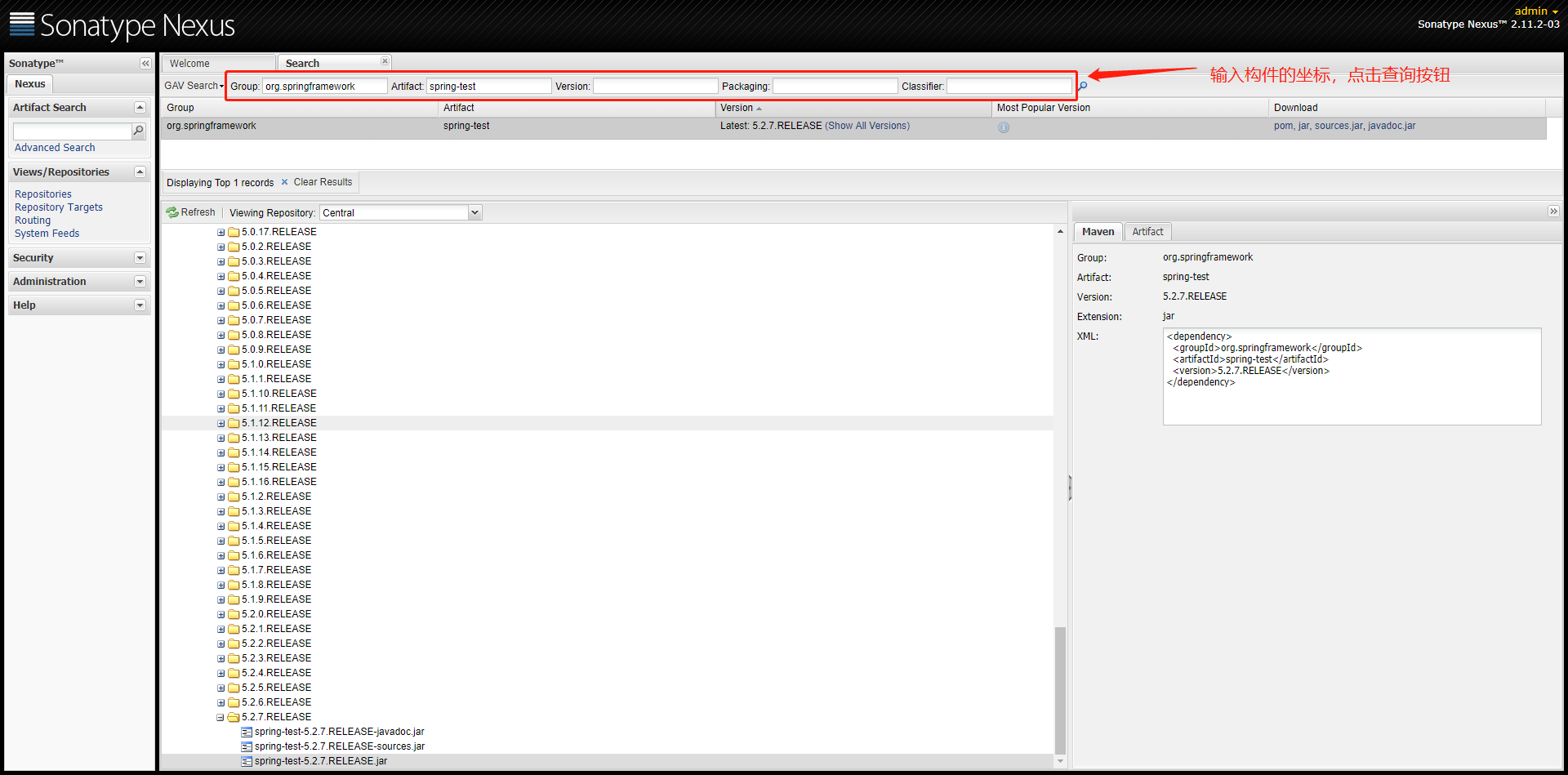Download the sources.jar link
This screenshot has width=1568, height=775.
tap(1339, 126)
